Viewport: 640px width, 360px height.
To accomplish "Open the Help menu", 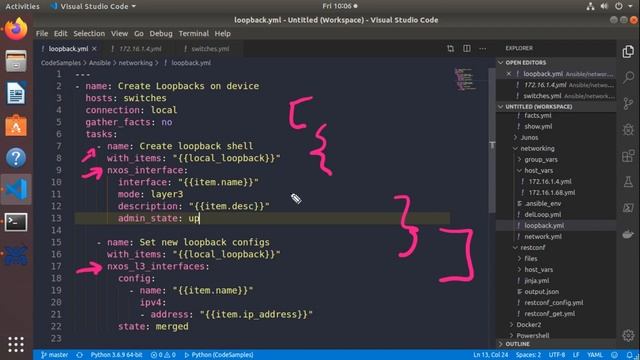I will point(222,33).
